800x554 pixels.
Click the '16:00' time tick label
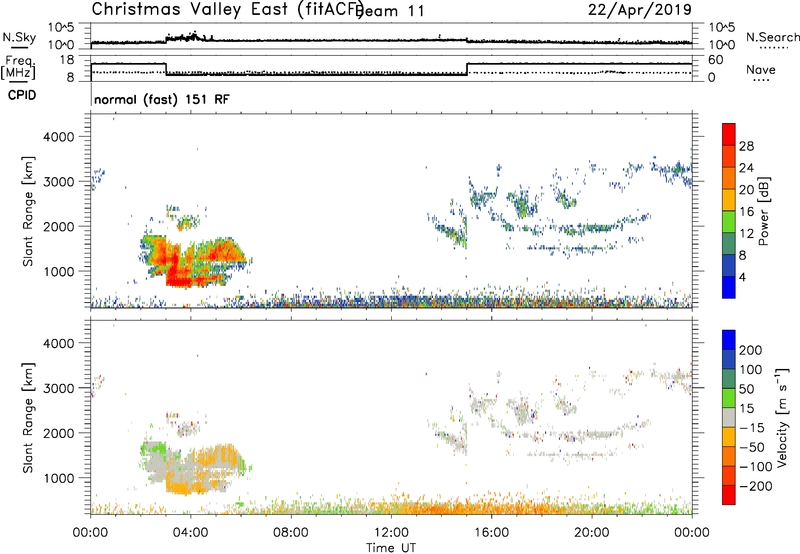(491, 533)
